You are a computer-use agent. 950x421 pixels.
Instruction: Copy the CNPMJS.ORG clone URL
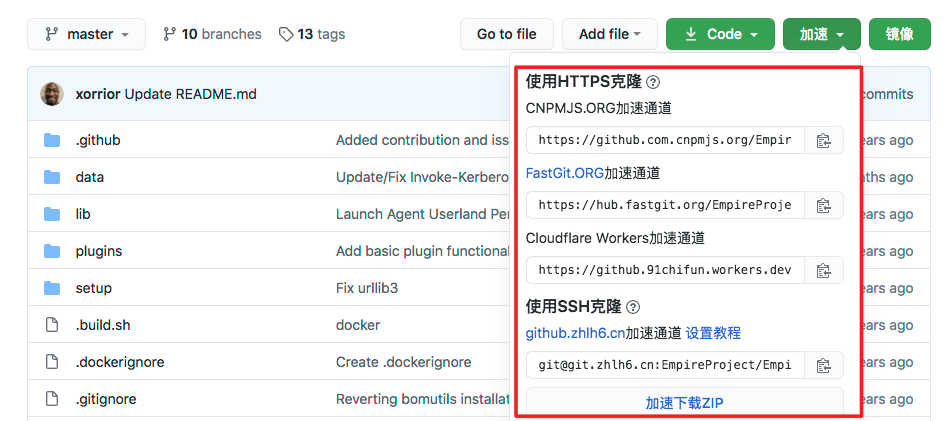[x=823, y=141]
